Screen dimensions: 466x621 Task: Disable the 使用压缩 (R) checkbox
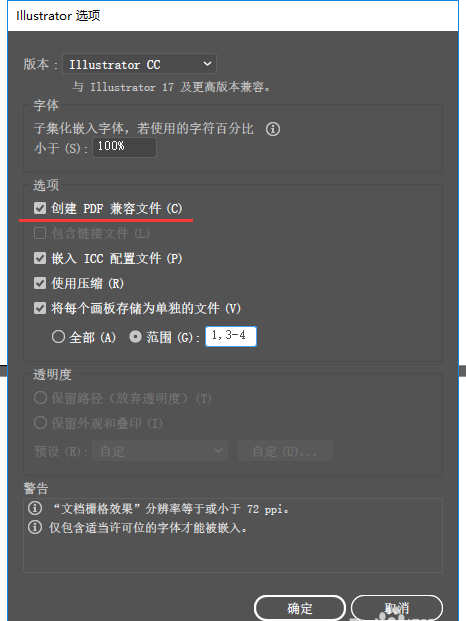click(x=40, y=283)
